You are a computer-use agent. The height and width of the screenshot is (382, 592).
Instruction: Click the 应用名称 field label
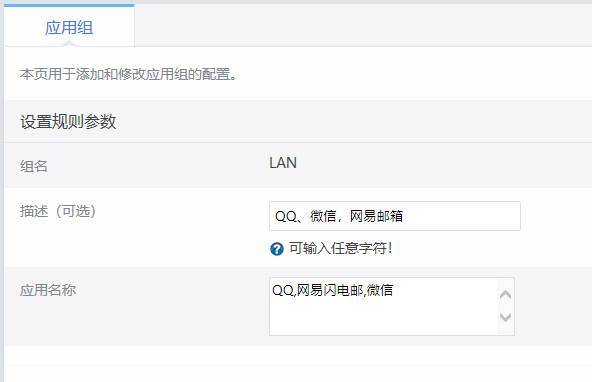click(48, 290)
